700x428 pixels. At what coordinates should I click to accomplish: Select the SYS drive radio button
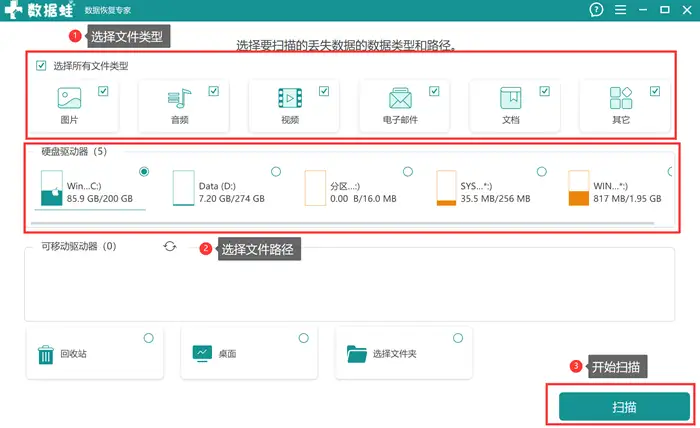tap(542, 171)
